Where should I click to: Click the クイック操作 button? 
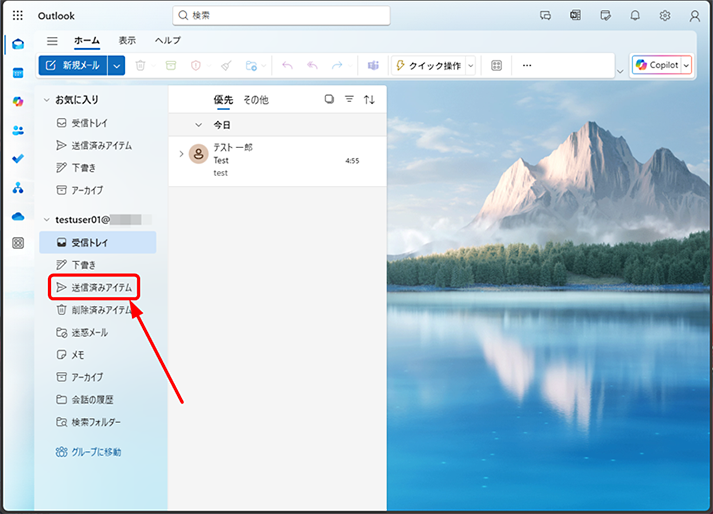point(429,66)
